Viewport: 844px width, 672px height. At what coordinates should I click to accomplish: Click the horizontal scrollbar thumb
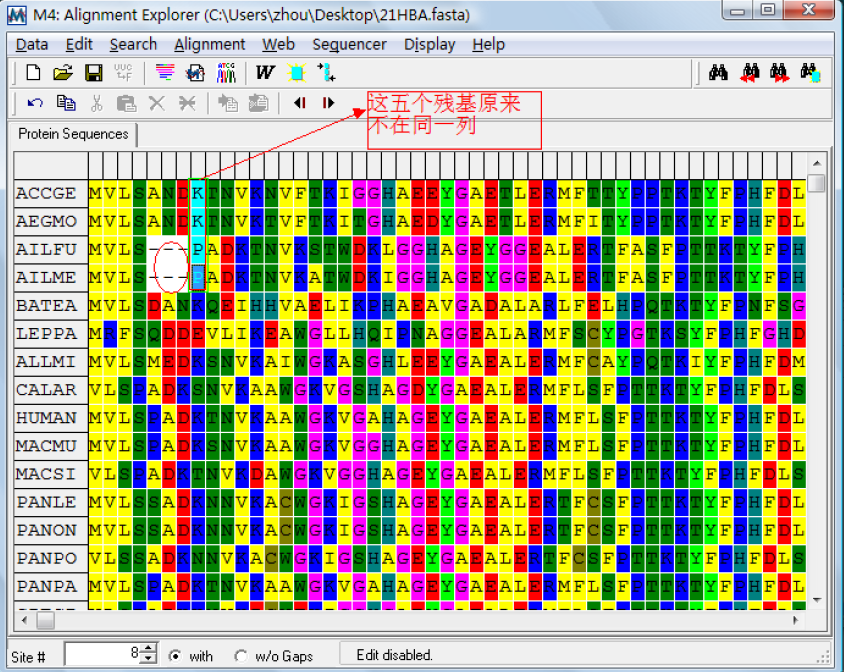(45, 620)
